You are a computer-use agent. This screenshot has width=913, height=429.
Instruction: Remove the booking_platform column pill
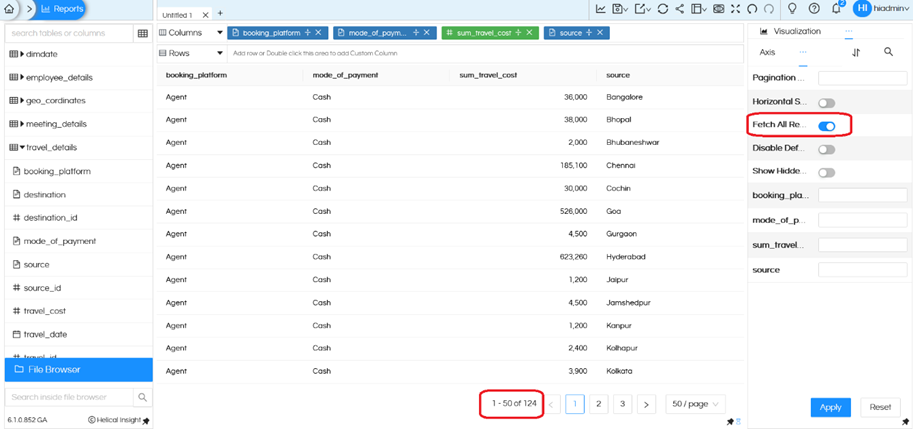click(318, 33)
